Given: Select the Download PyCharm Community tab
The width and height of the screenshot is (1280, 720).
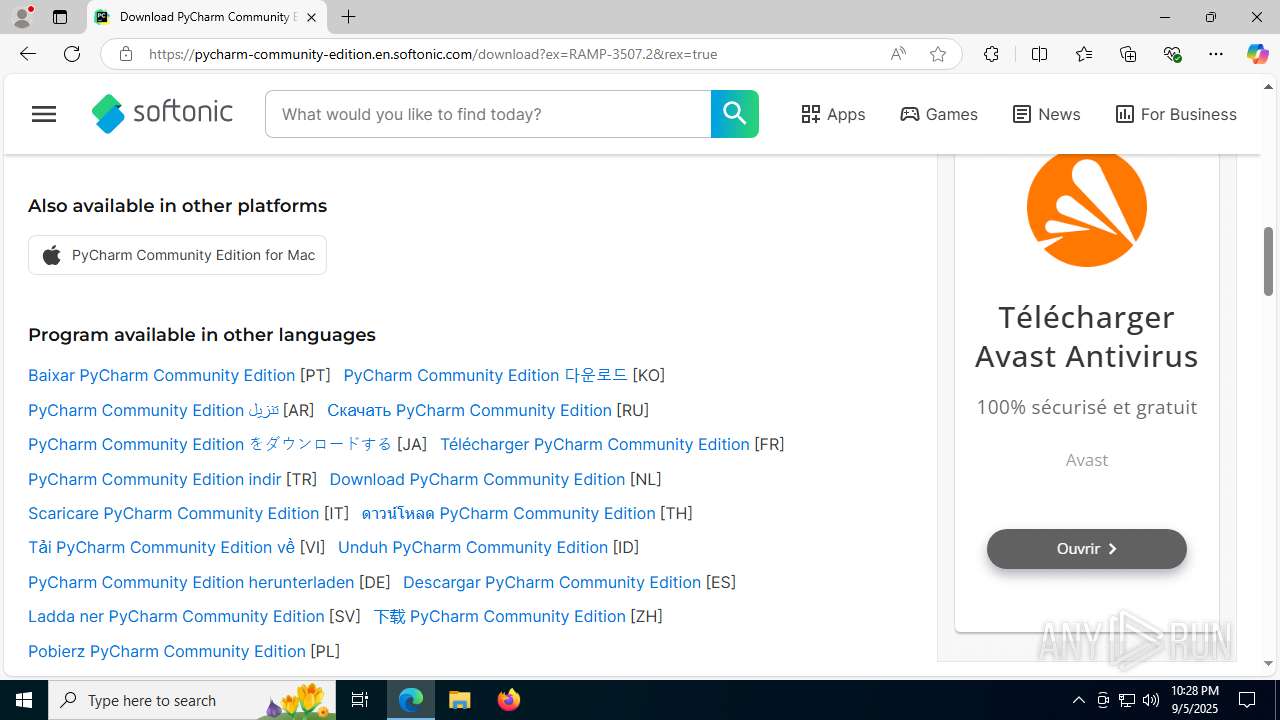Looking at the screenshot, I should (207, 17).
